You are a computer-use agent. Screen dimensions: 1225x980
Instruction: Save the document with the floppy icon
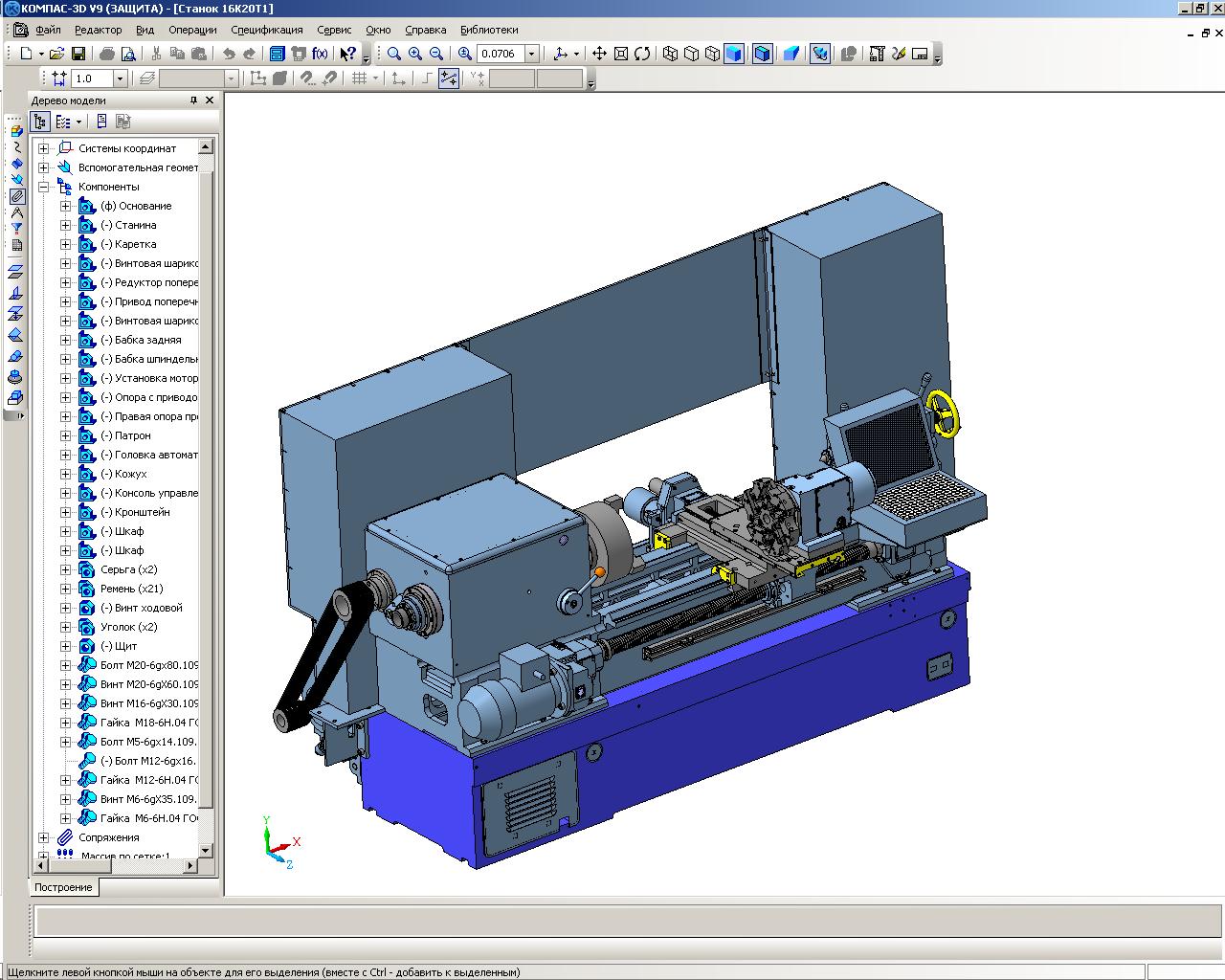click(x=78, y=54)
